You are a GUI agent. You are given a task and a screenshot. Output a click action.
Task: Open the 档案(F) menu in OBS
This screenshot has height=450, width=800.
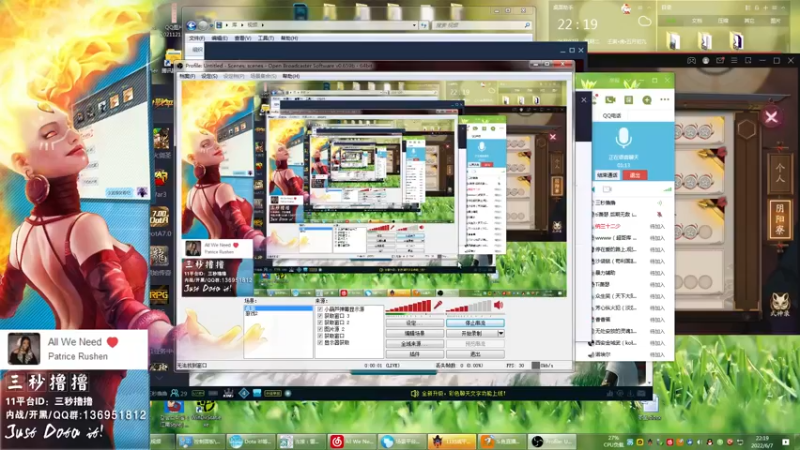[187, 76]
